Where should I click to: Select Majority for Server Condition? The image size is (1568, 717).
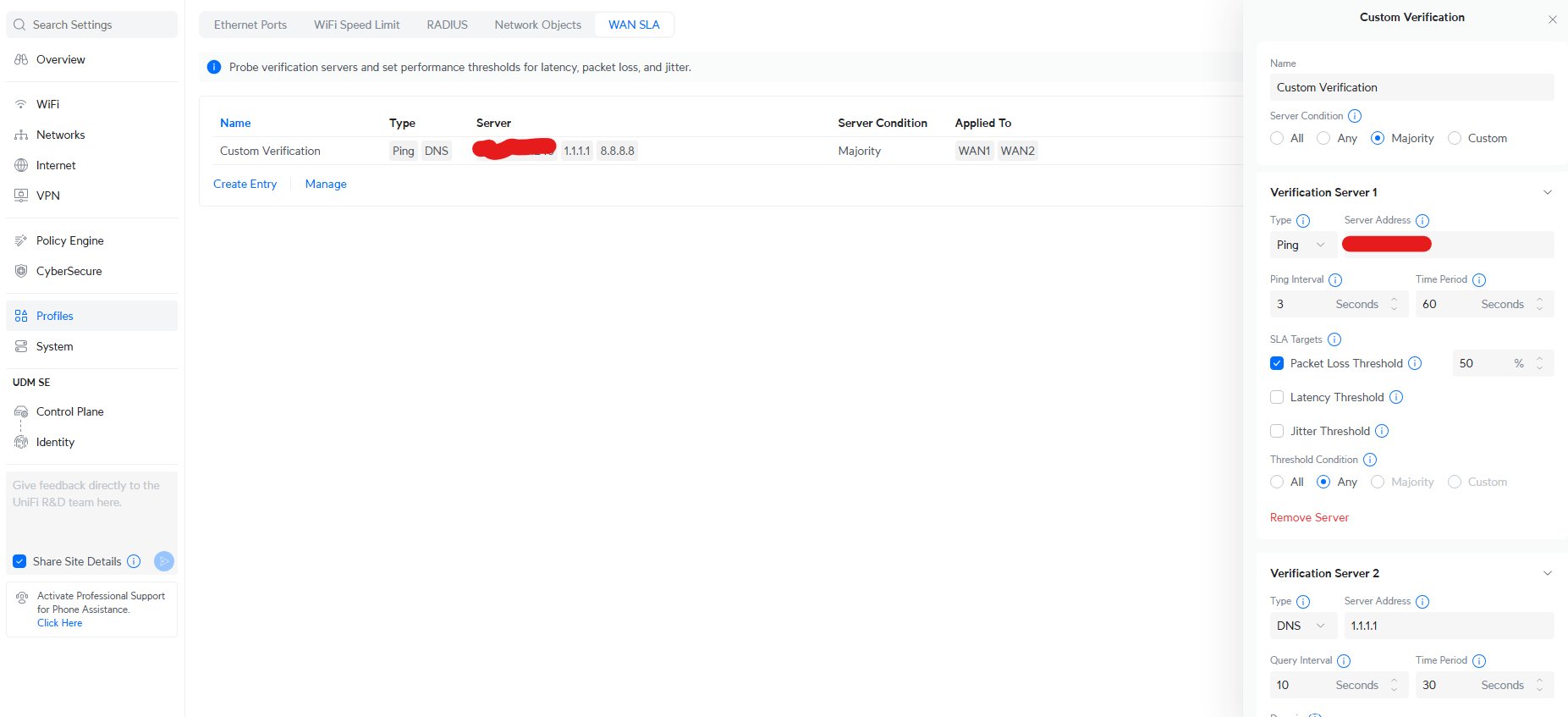(1378, 138)
